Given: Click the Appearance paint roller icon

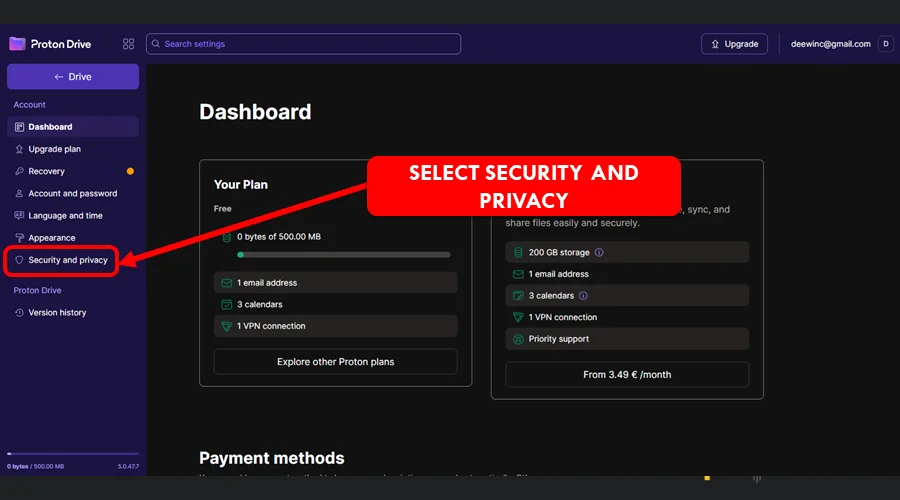Looking at the screenshot, I should pyautogui.click(x=19, y=238).
